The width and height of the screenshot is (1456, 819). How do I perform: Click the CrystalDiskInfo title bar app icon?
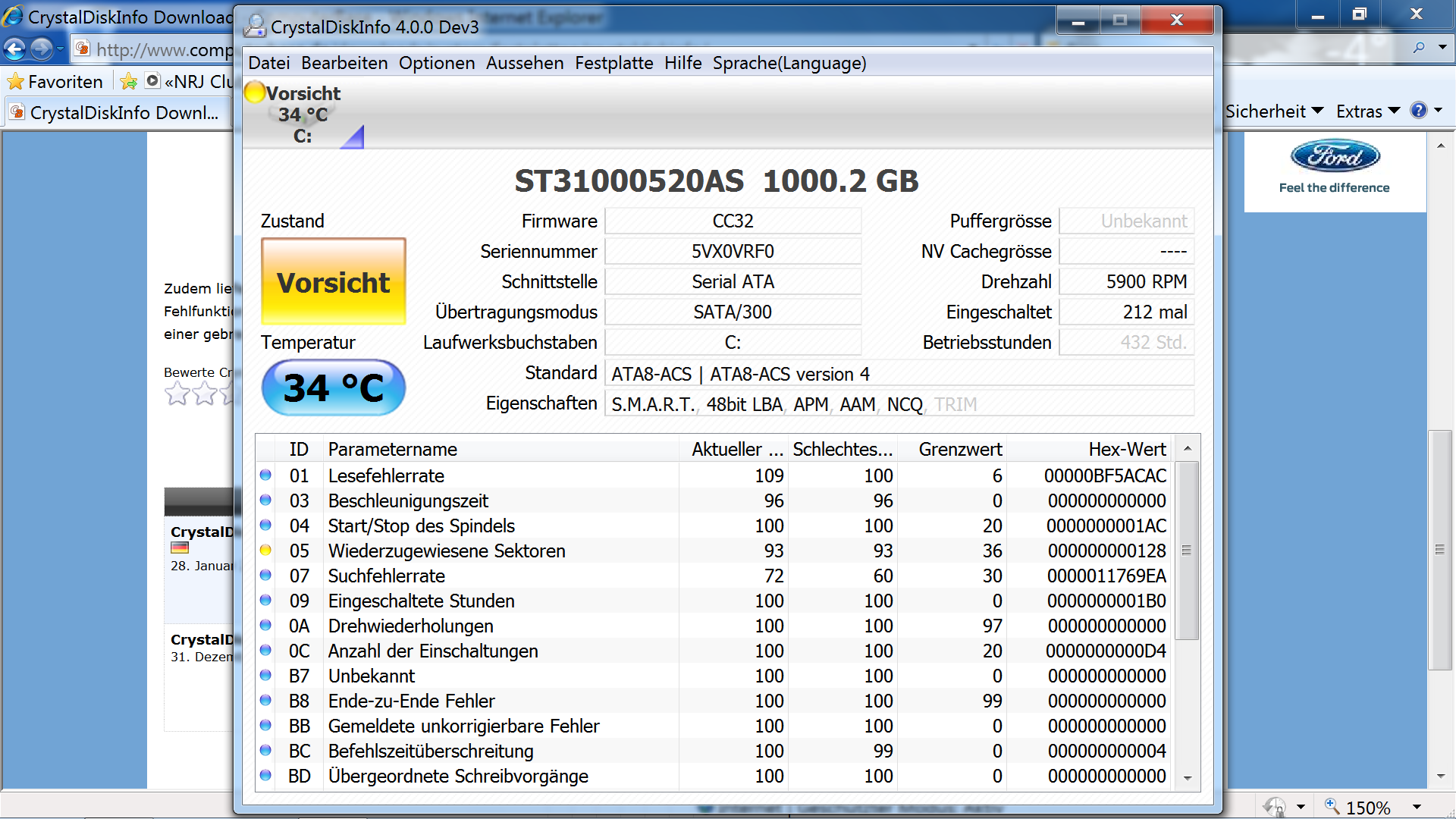tap(255, 27)
